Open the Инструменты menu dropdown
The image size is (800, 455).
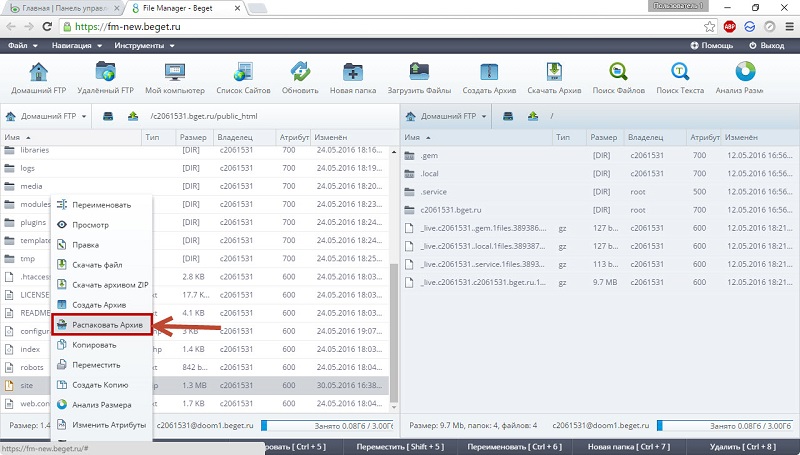tap(144, 45)
